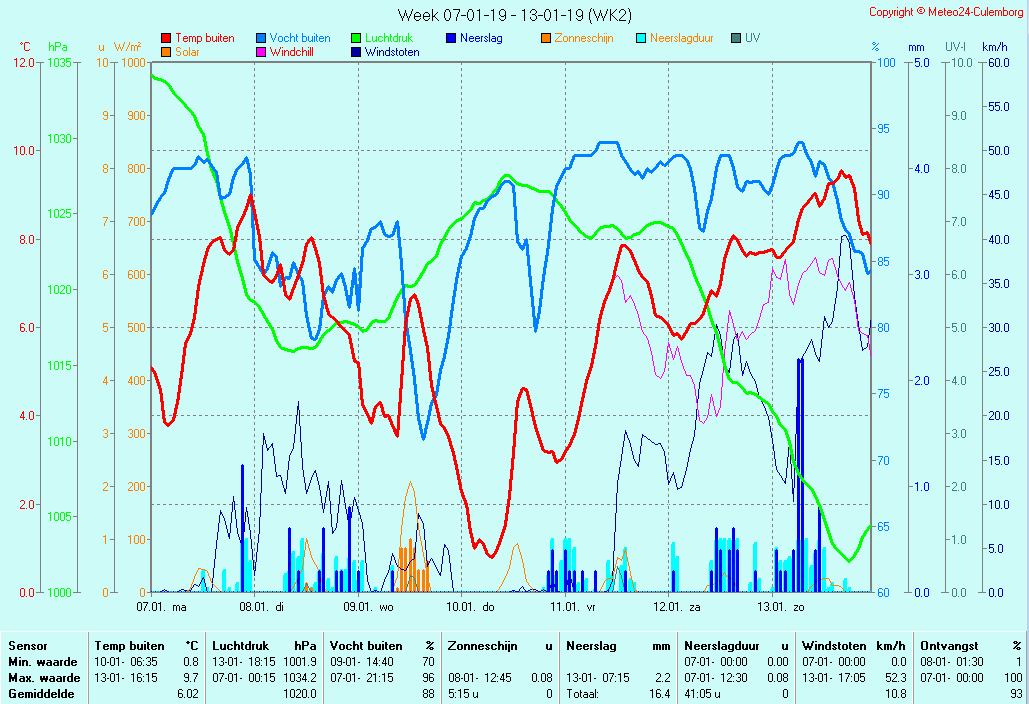Click the orange Zonneschijn legend swatch
The width and height of the screenshot is (1029, 704).
point(546,39)
